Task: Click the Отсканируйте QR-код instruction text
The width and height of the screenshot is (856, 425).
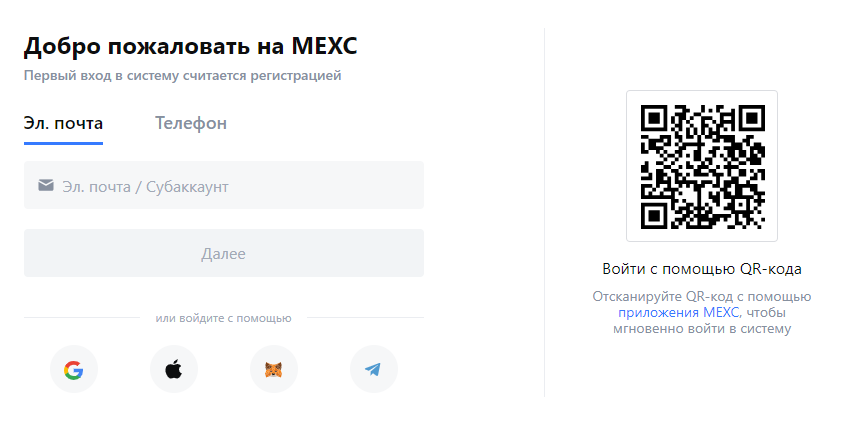Action: pos(702,297)
